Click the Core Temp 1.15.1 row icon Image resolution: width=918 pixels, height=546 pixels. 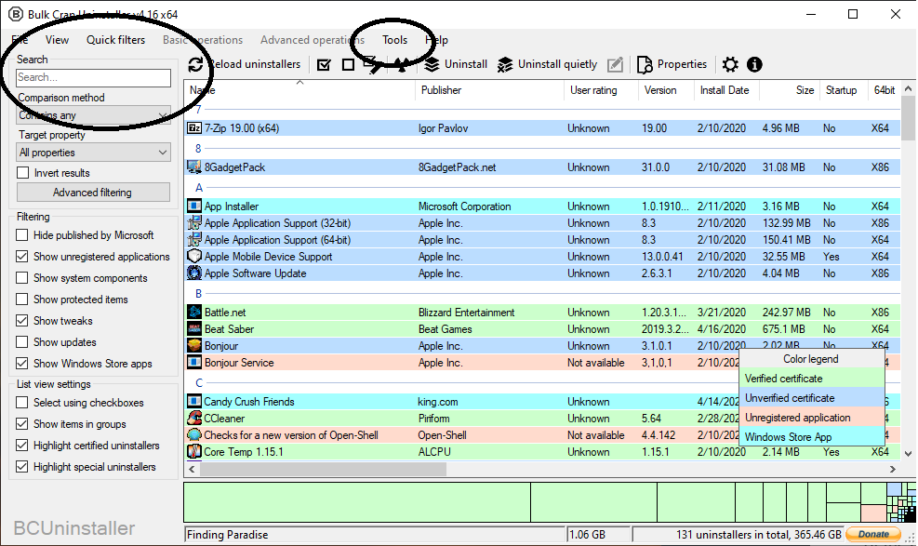click(194, 451)
